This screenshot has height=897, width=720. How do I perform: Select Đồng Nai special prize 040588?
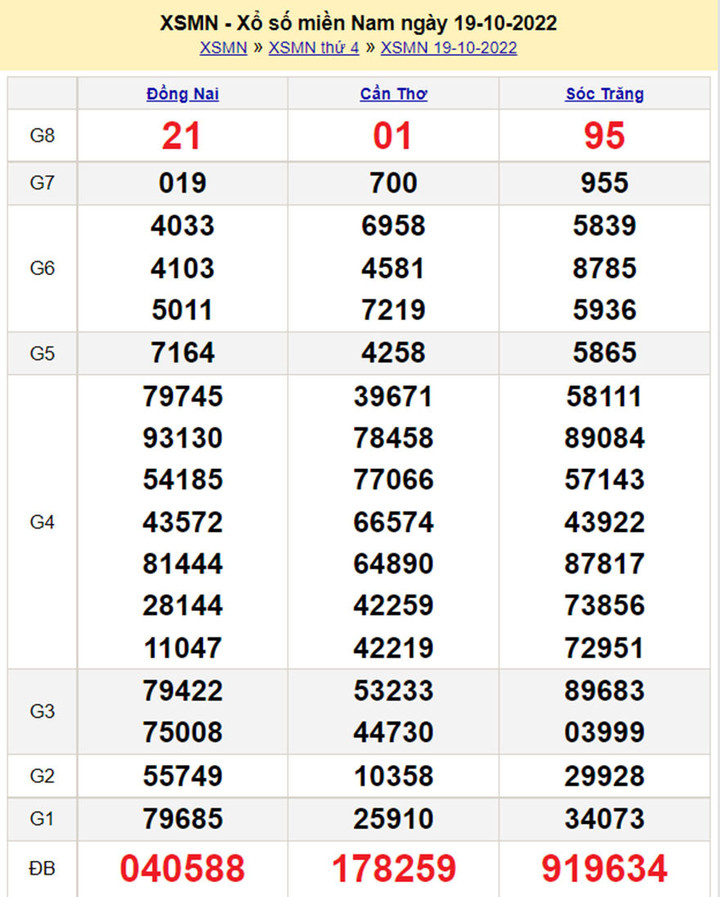(x=182, y=868)
